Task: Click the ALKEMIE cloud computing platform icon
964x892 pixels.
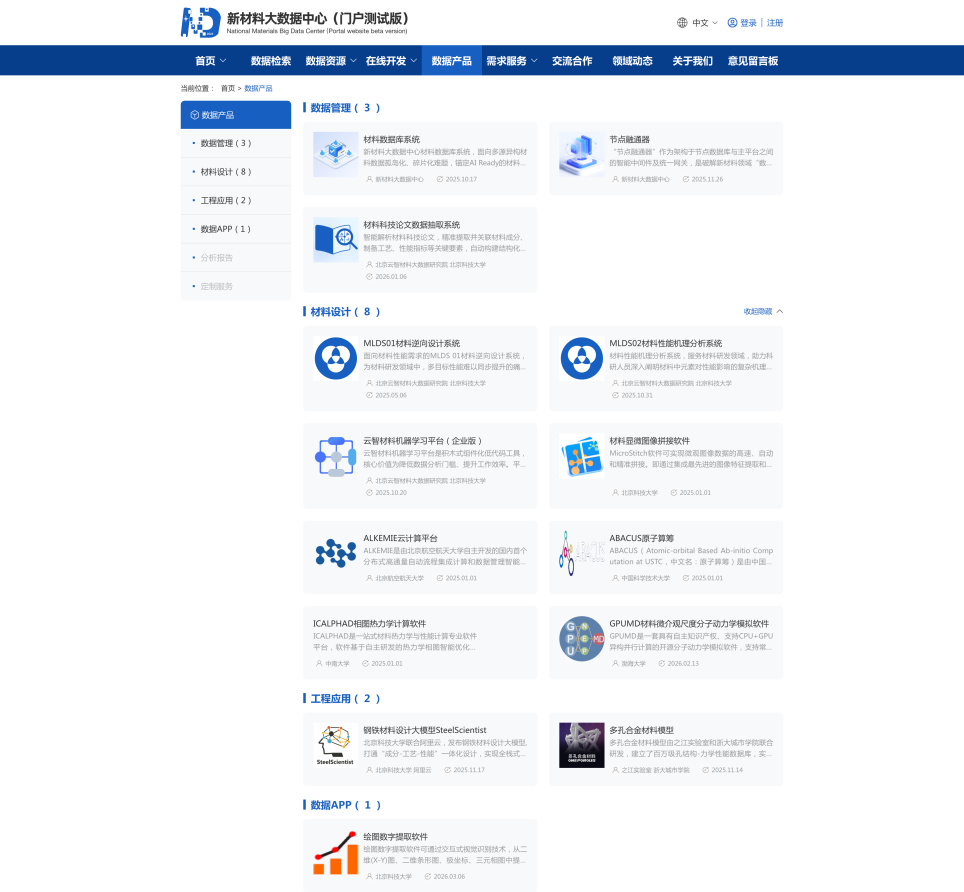Action: click(x=335, y=552)
